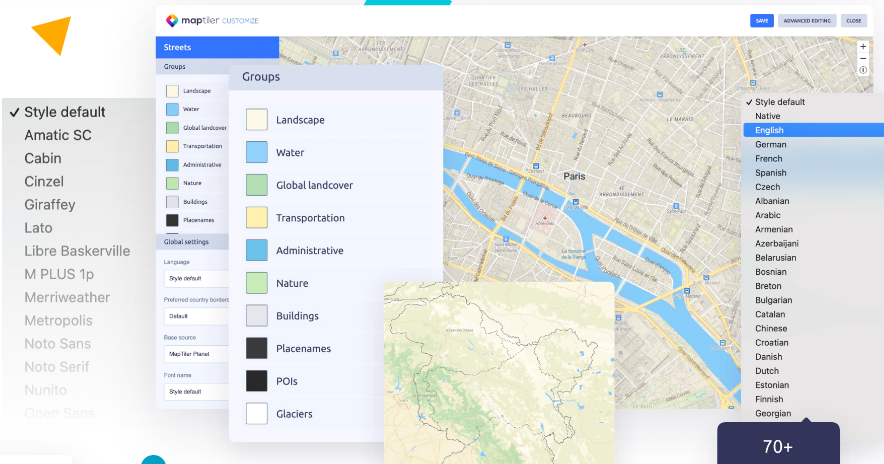Select Style default in the language list
This screenshot has width=884, height=464.
[x=780, y=102]
